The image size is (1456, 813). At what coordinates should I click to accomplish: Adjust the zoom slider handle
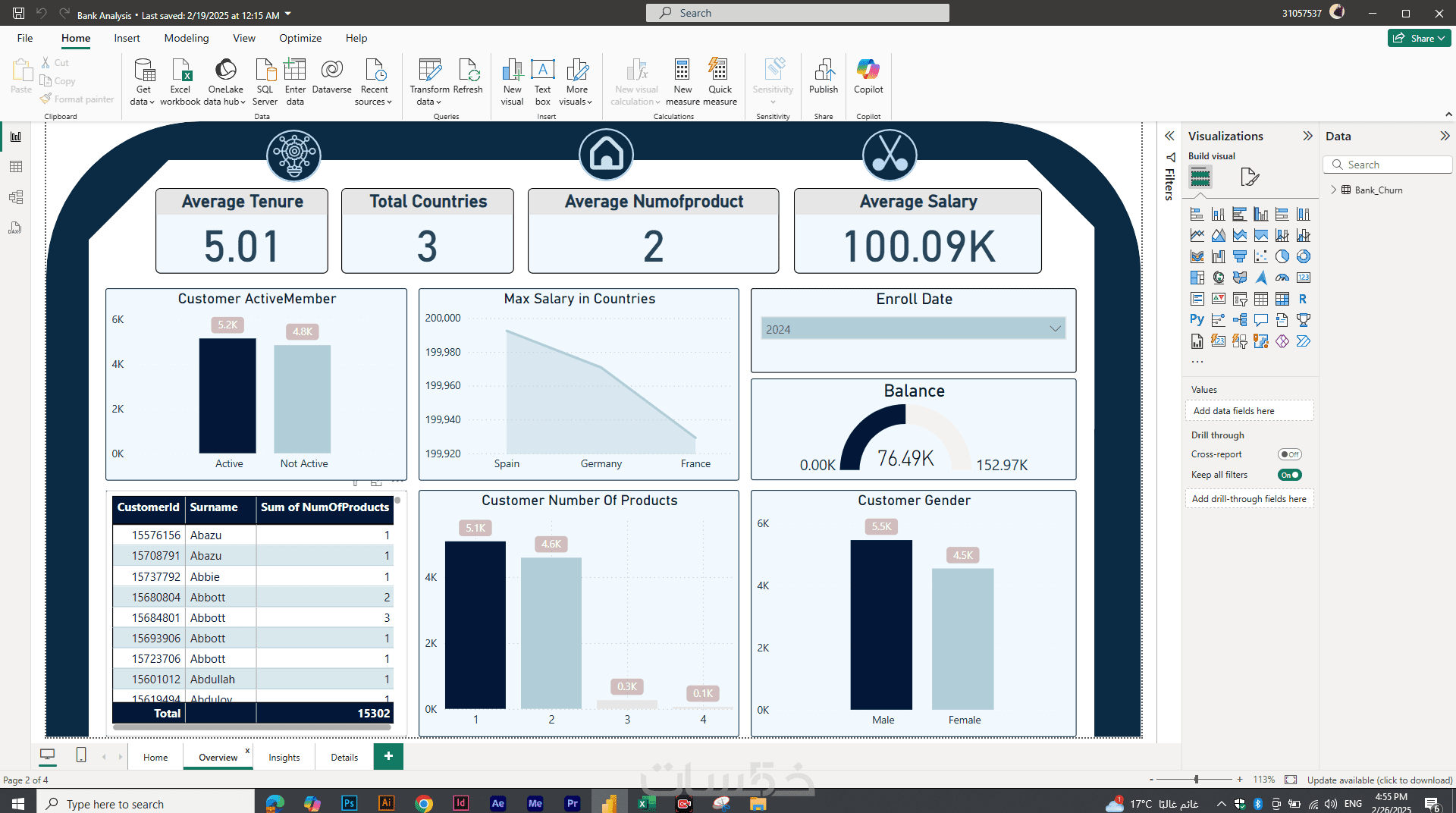click(1196, 780)
